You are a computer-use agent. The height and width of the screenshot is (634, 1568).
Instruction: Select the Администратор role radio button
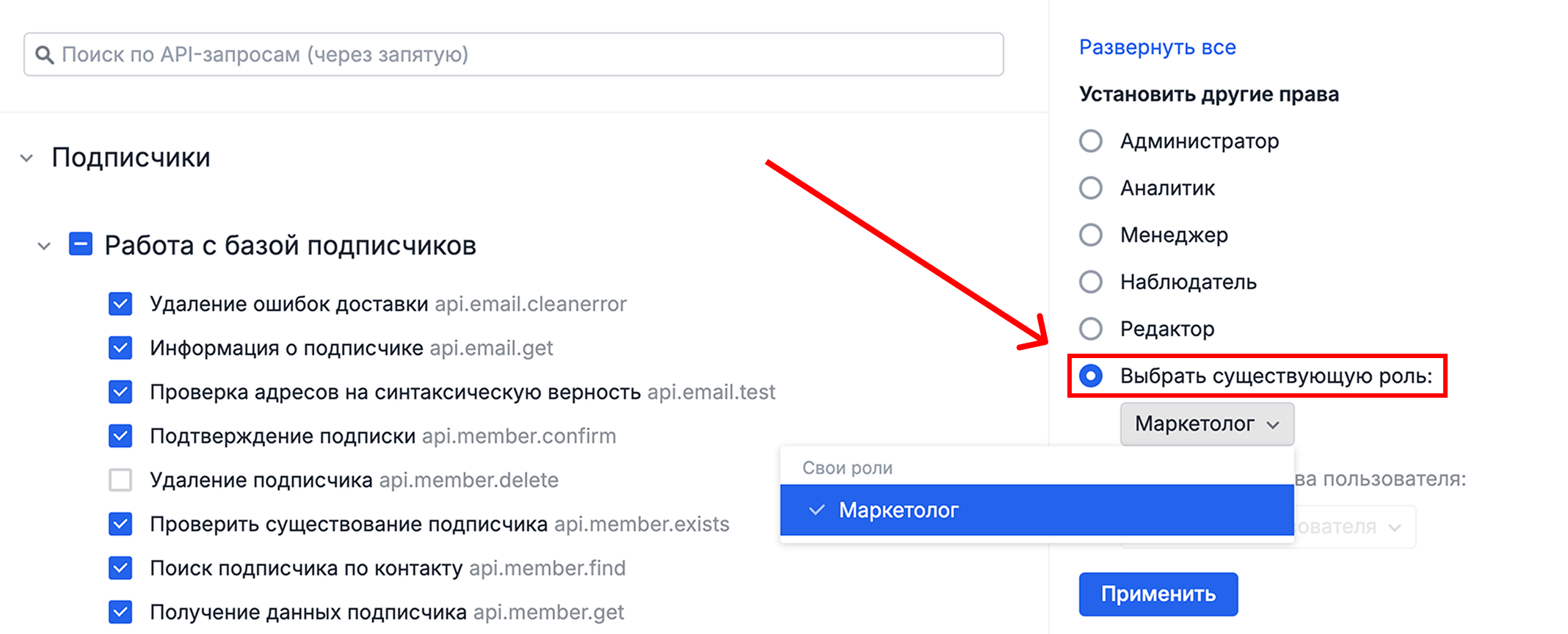coord(1091,141)
